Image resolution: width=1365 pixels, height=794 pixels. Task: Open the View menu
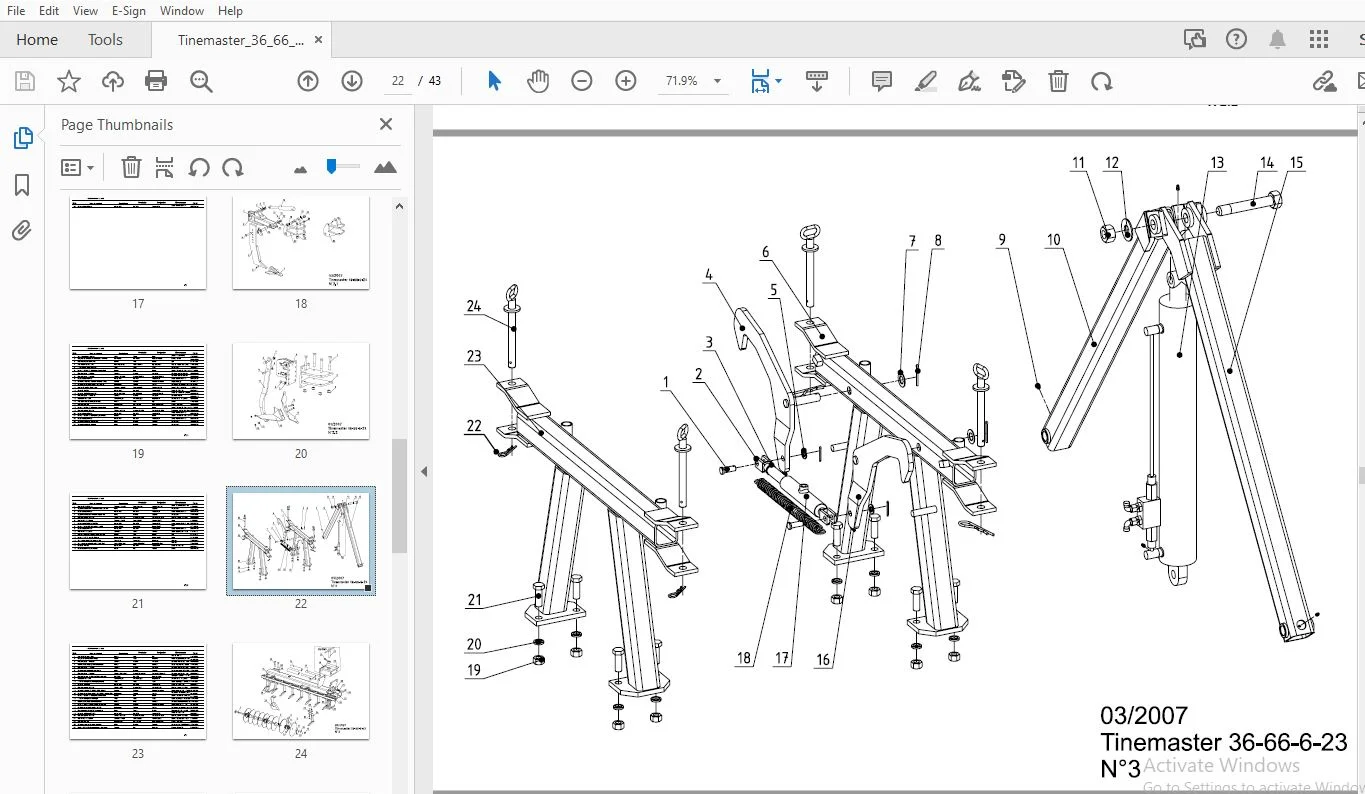pos(86,10)
